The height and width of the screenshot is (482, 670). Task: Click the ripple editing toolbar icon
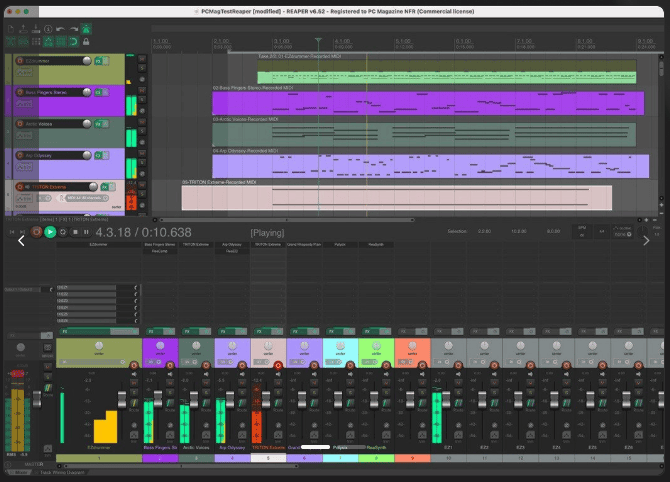[36, 41]
